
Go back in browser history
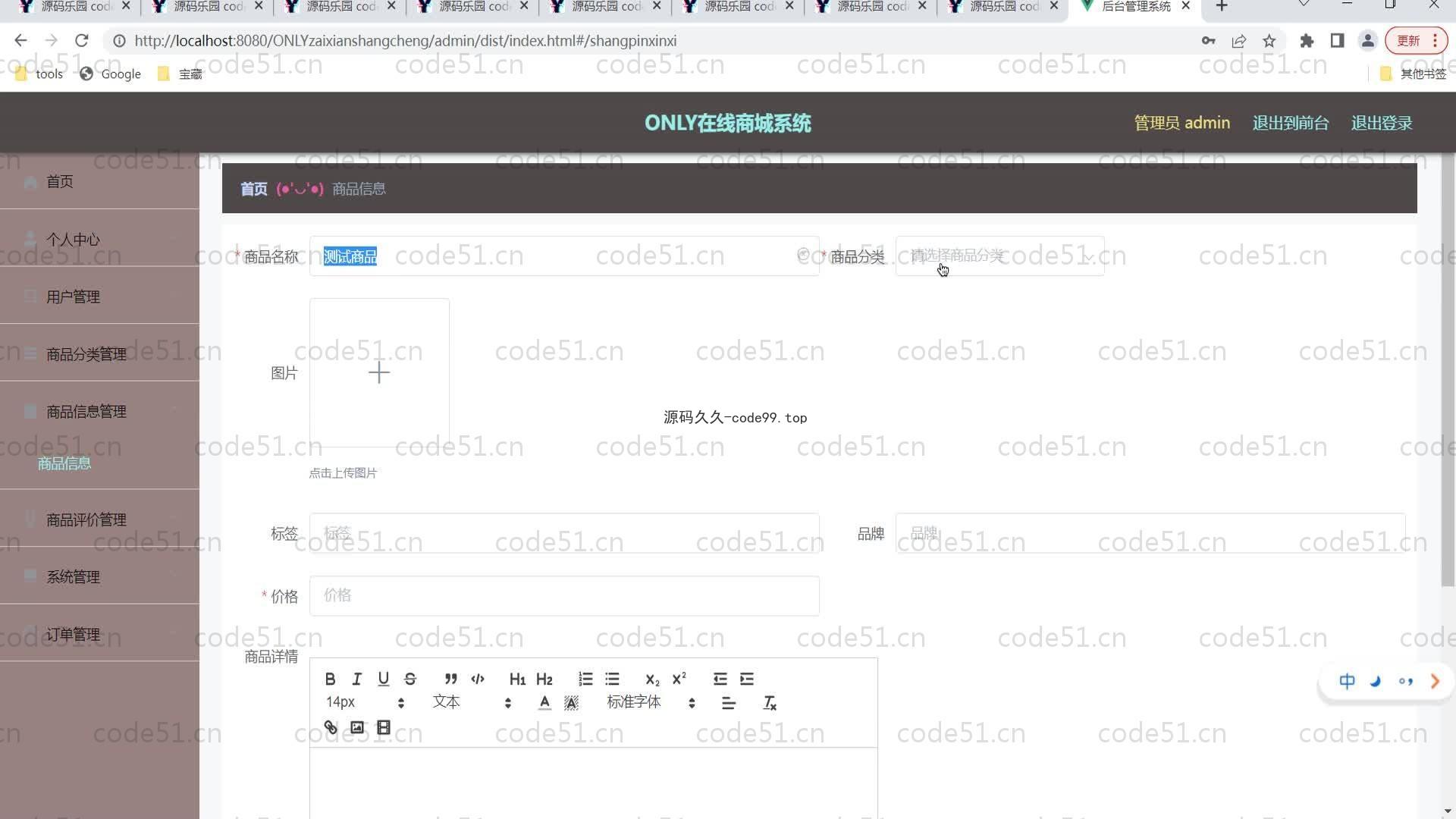coord(20,40)
